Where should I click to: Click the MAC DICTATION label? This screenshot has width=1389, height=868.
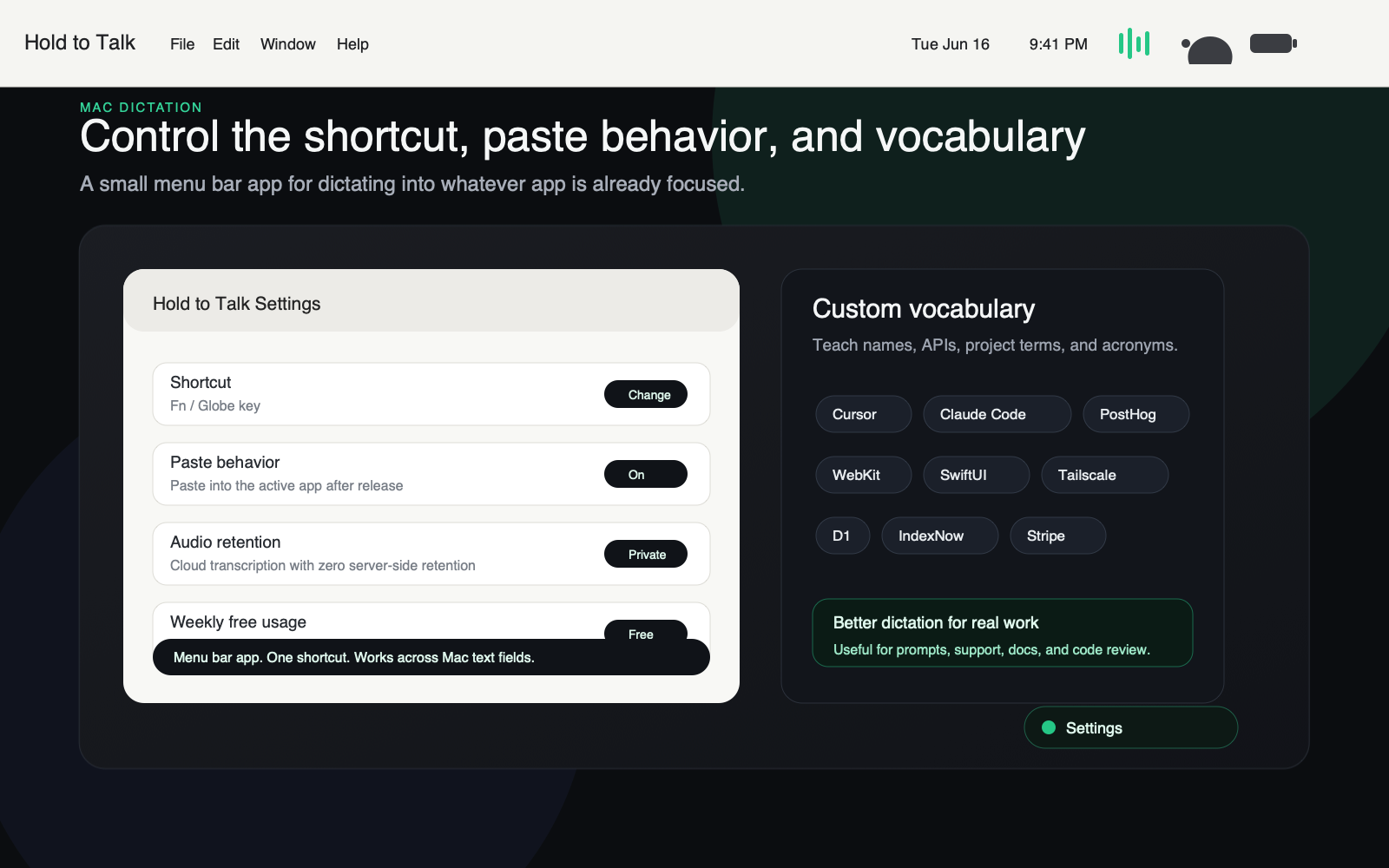(141, 108)
